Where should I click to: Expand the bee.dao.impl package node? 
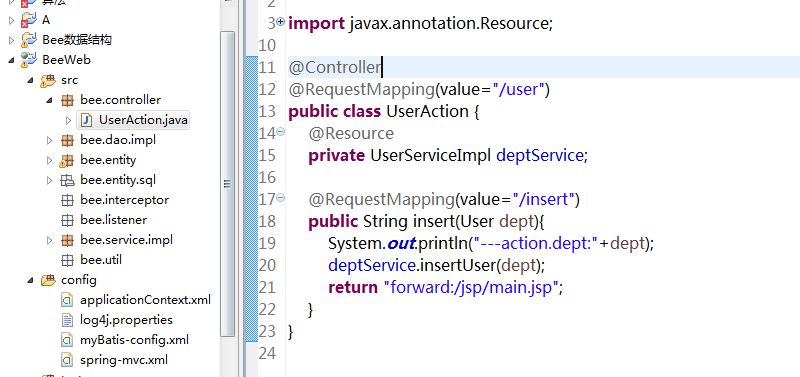(x=49, y=140)
